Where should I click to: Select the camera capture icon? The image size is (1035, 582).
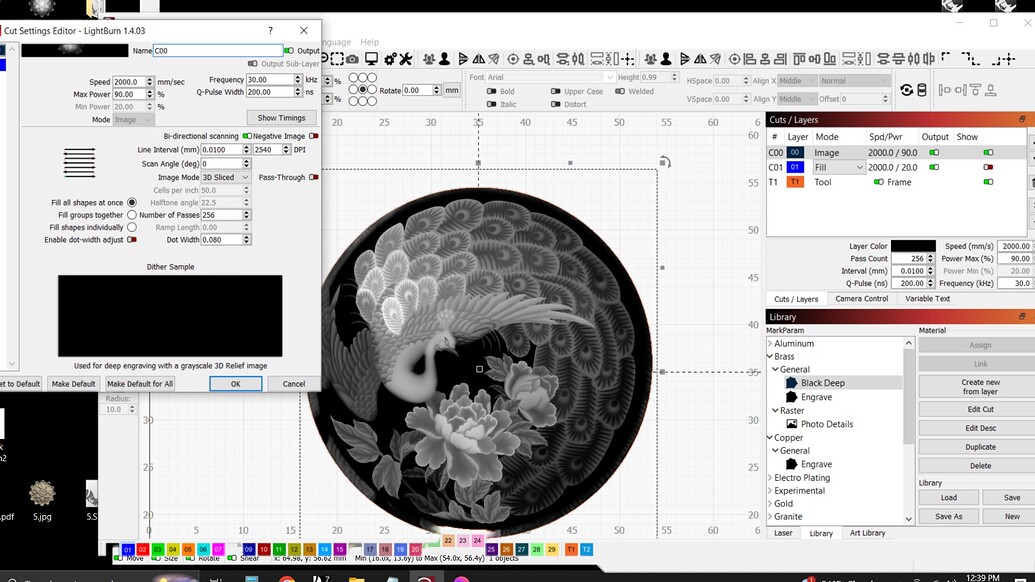[x=352, y=58]
